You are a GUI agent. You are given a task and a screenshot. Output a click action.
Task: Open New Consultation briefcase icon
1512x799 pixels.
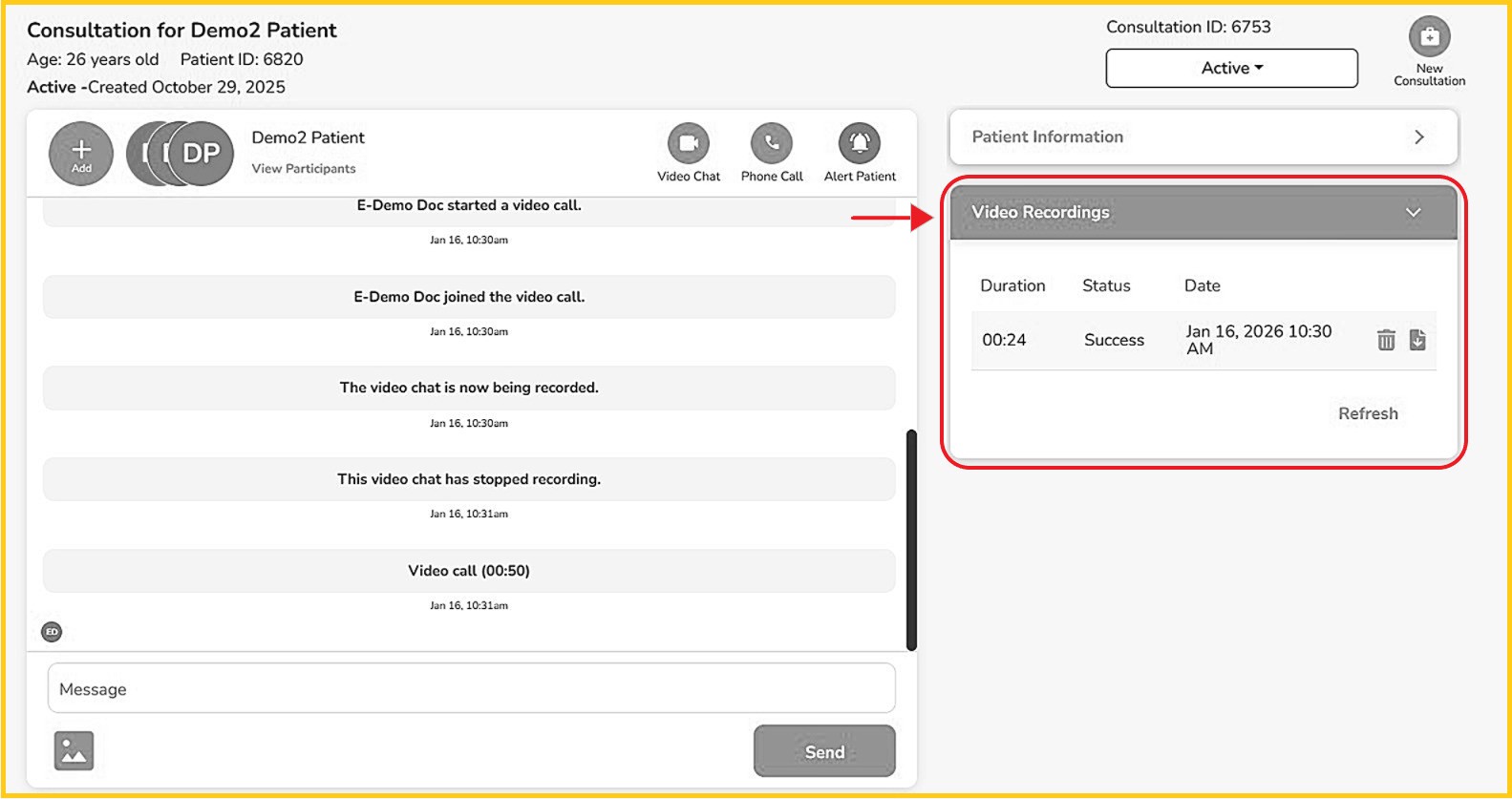pyautogui.click(x=1429, y=38)
